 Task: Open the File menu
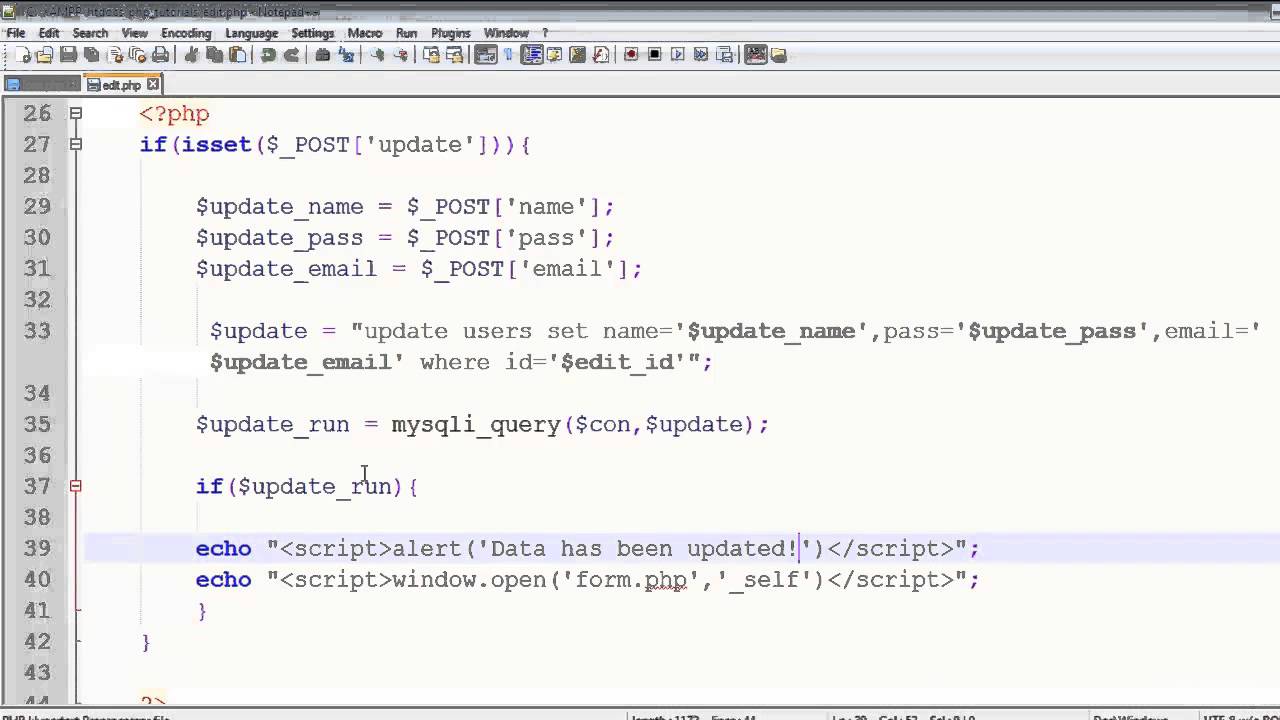pos(16,33)
